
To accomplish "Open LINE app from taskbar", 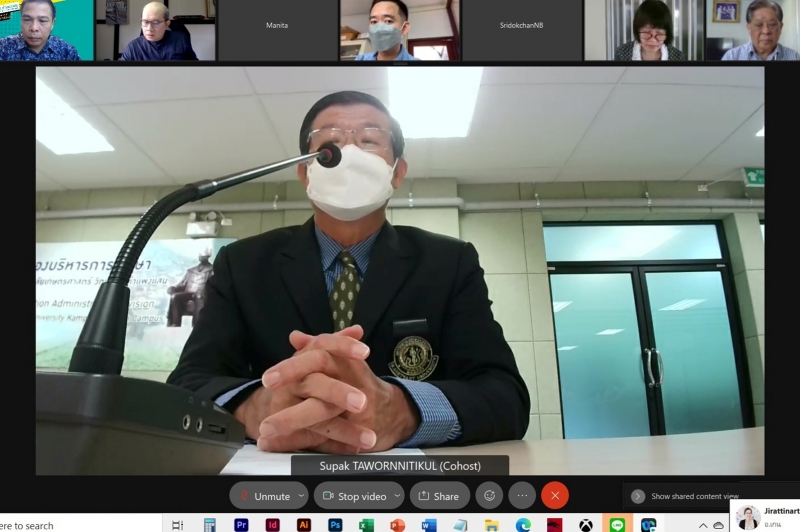I will tap(617, 524).
